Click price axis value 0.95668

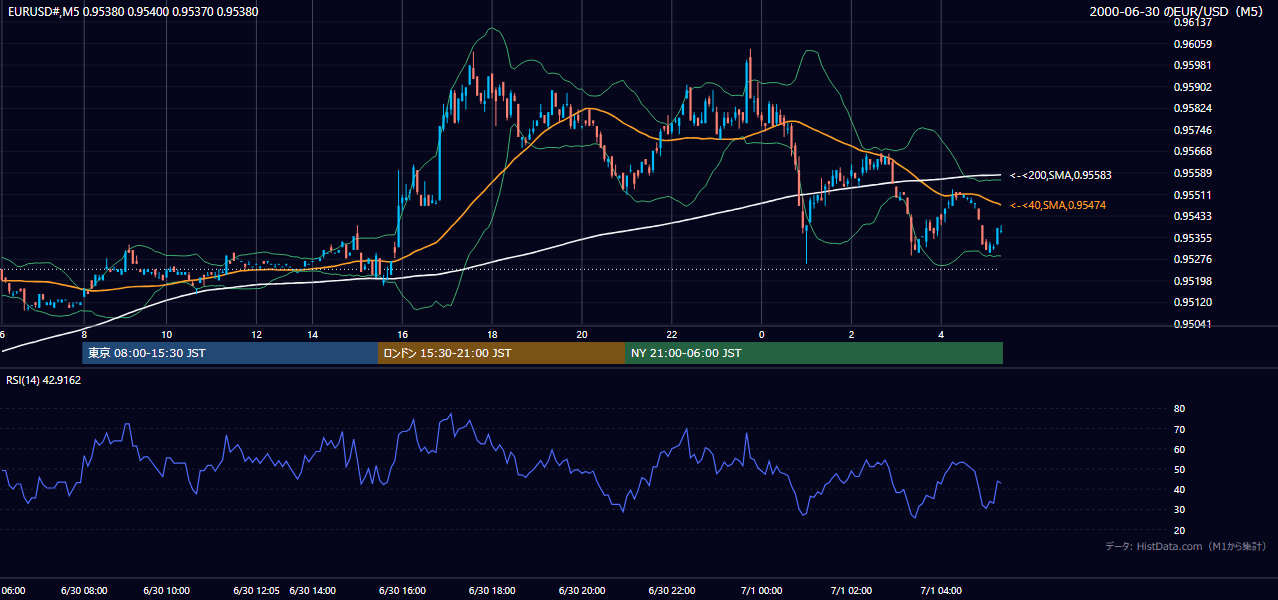coord(1192,152)
